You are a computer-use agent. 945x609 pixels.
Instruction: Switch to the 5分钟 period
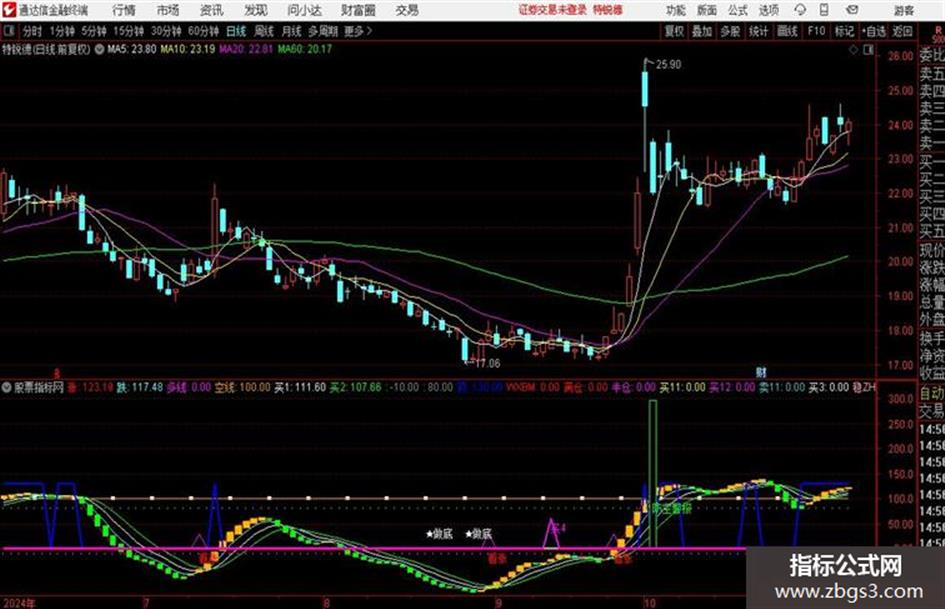[x=94, y=31]
